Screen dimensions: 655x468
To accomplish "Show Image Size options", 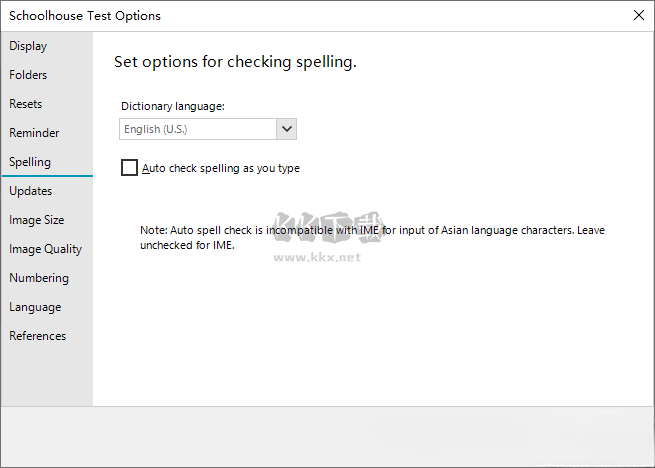I will [x=36, y=220].
